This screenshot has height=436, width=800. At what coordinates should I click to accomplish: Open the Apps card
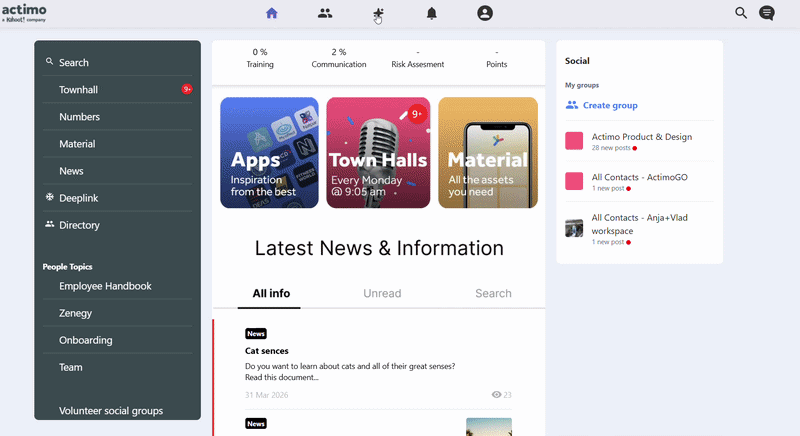pyautogui.click(x=269, y=152)
